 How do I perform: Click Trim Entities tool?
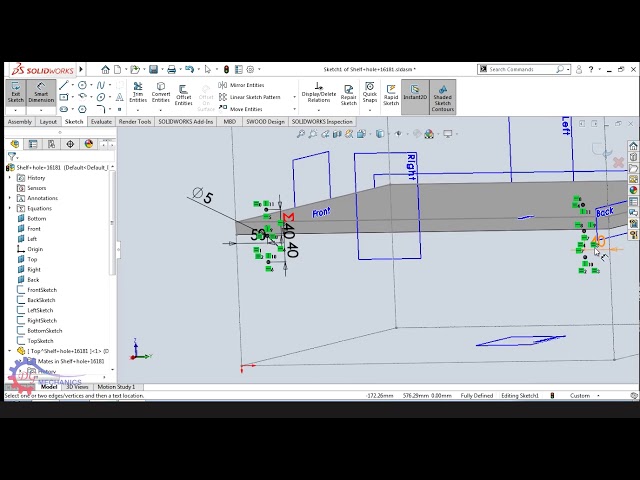pyautogui.click(x=138, y=92)
